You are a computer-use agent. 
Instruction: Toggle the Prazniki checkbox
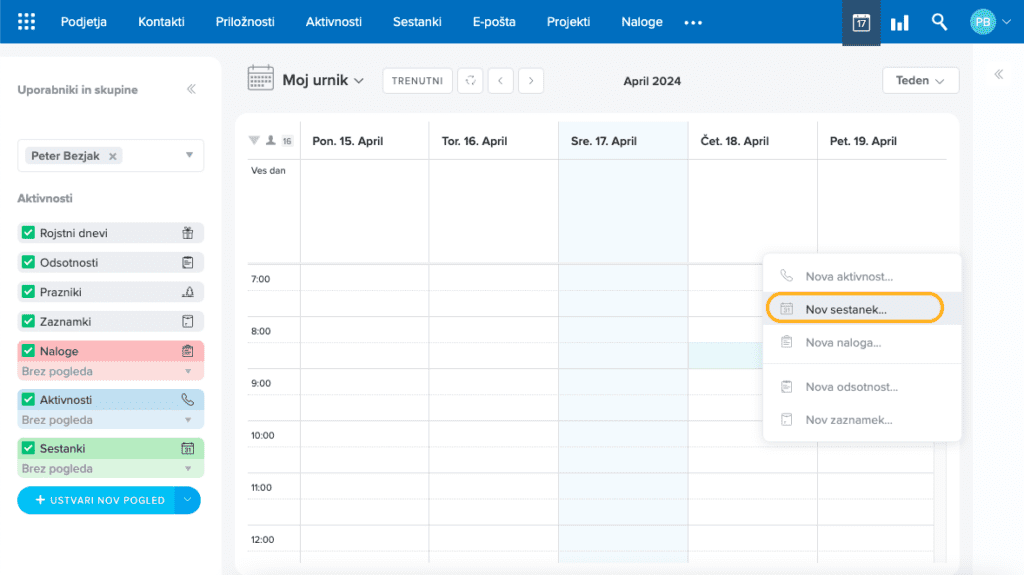28,292
